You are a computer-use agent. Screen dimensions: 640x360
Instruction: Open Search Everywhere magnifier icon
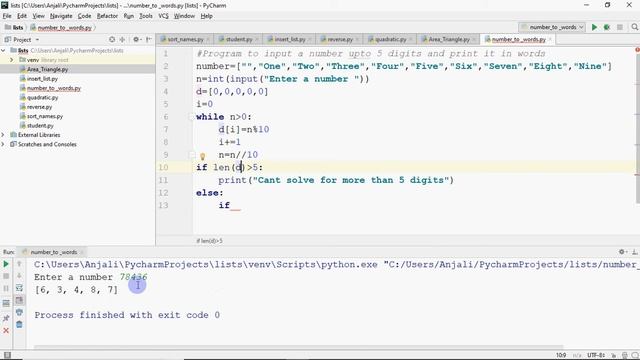[x=634, y=27]
